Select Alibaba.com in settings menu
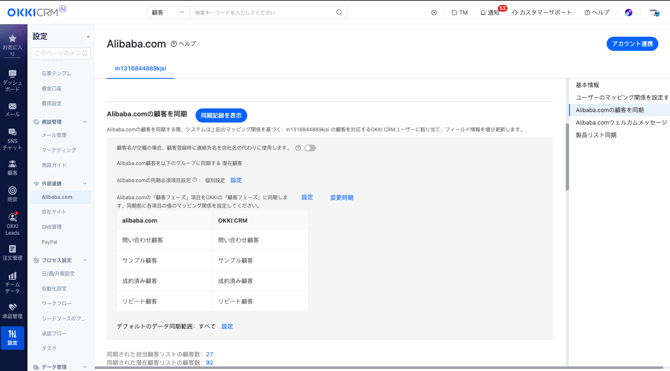670x371 pixels. pyautogui.click(x=61, y=197)
